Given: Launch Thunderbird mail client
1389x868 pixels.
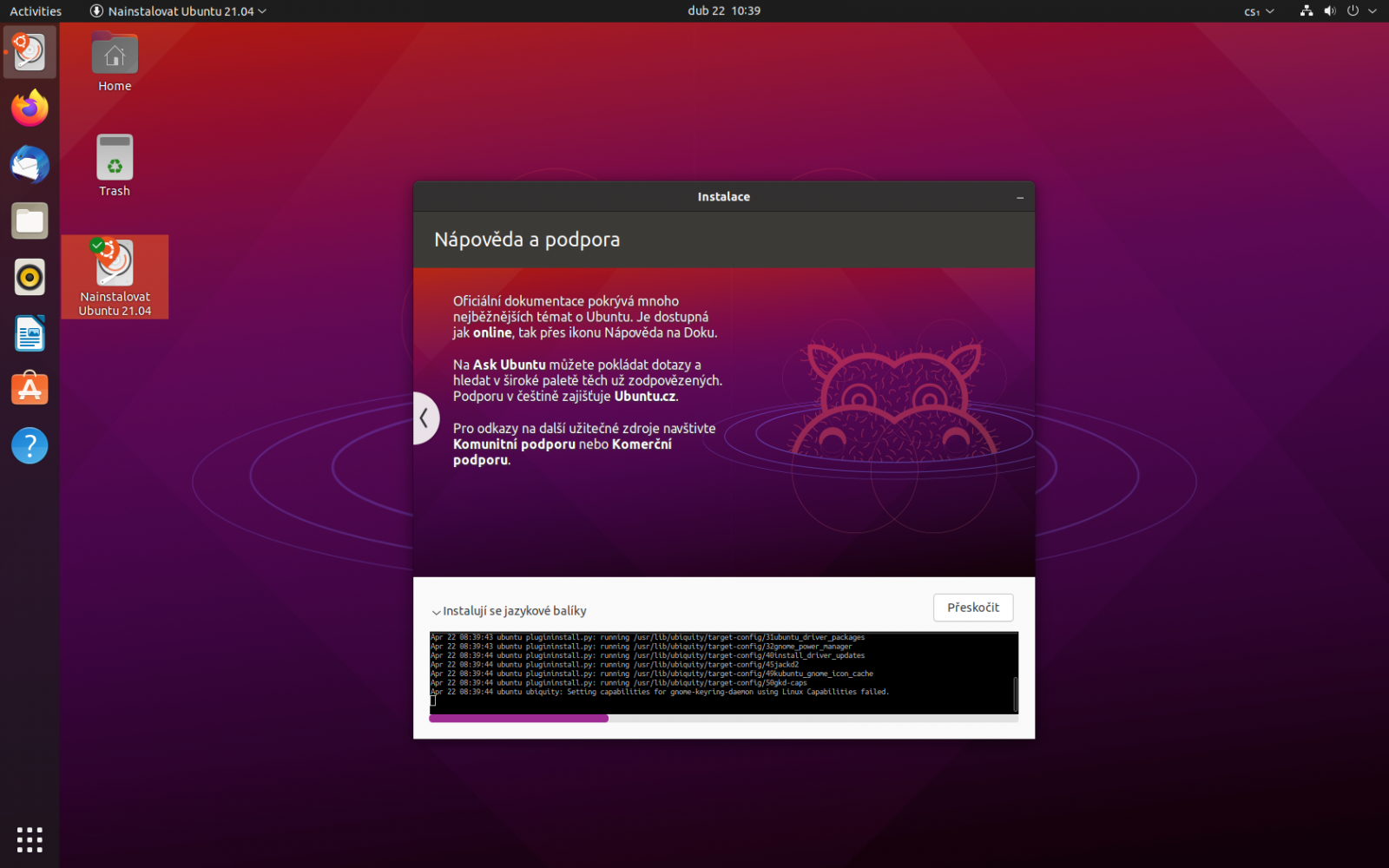Looking at the screenshot, I should [29, 164].
